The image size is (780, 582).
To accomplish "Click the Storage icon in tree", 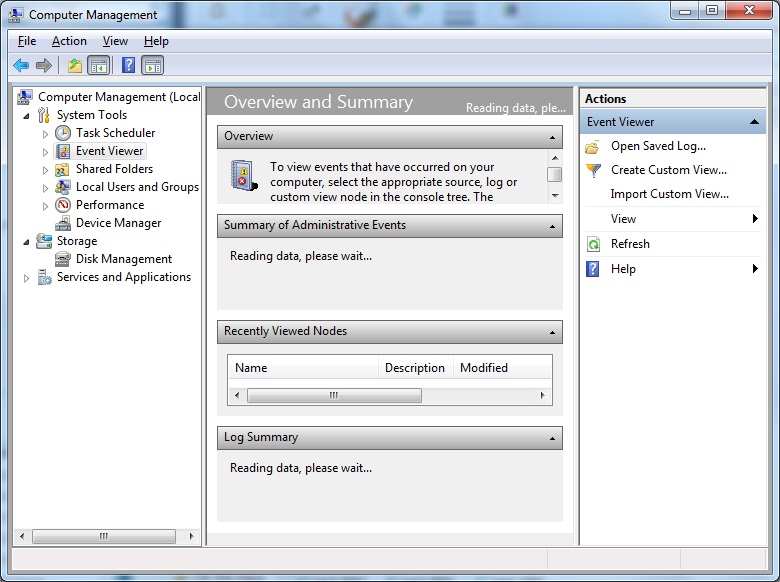I will (44, 241).
